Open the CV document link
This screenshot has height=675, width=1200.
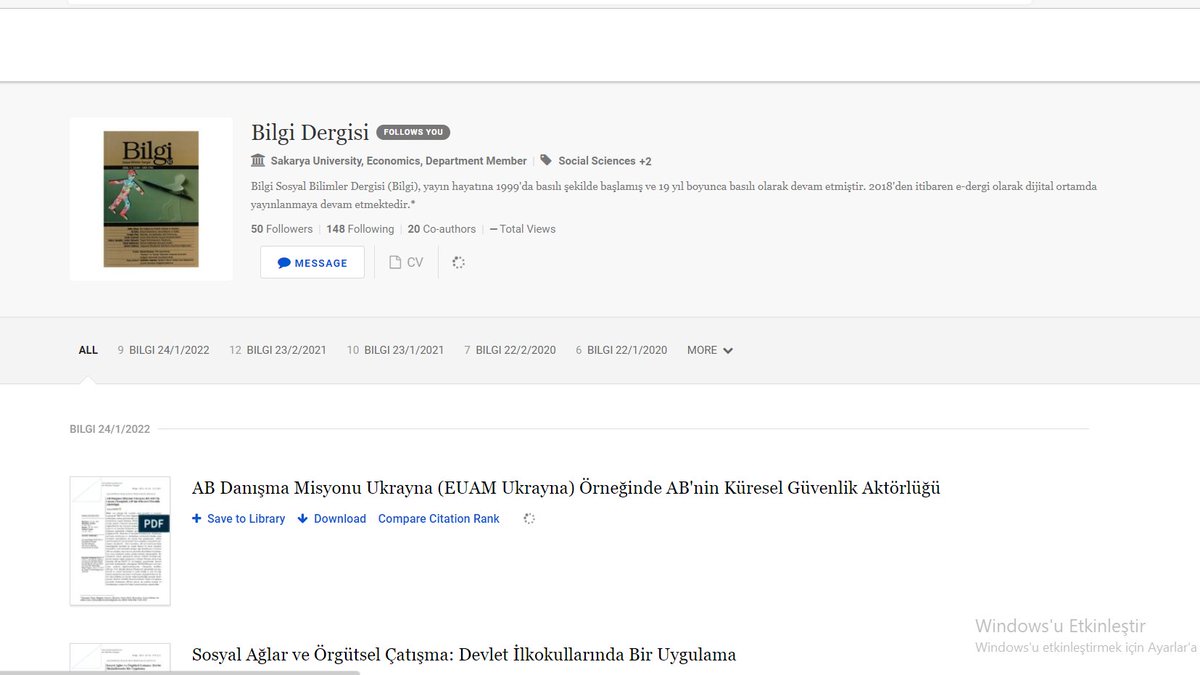pos(406,262)
